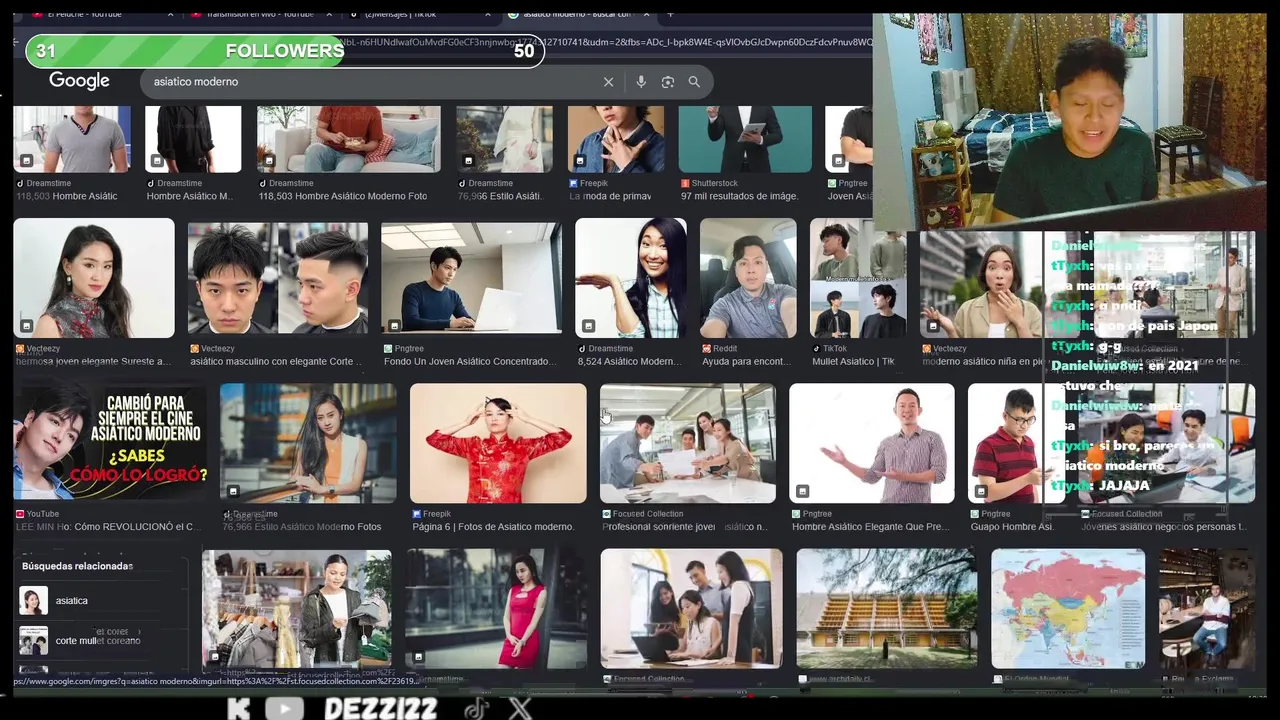Open the man eating on couch thumbnail

(349, 139)
